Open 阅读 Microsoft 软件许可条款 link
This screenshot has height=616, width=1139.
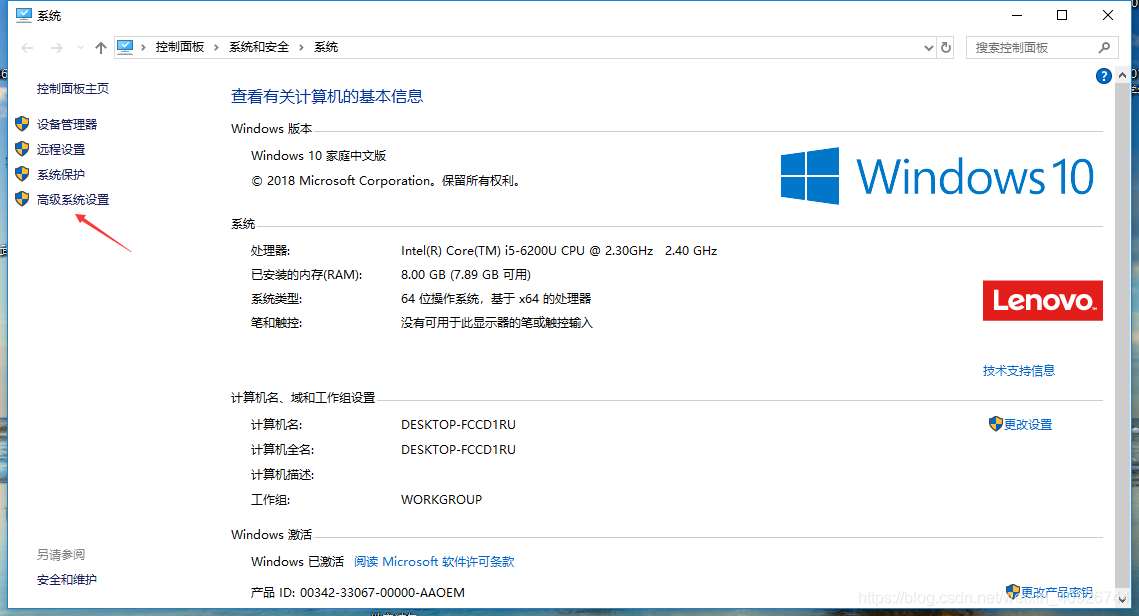[434, 562]
